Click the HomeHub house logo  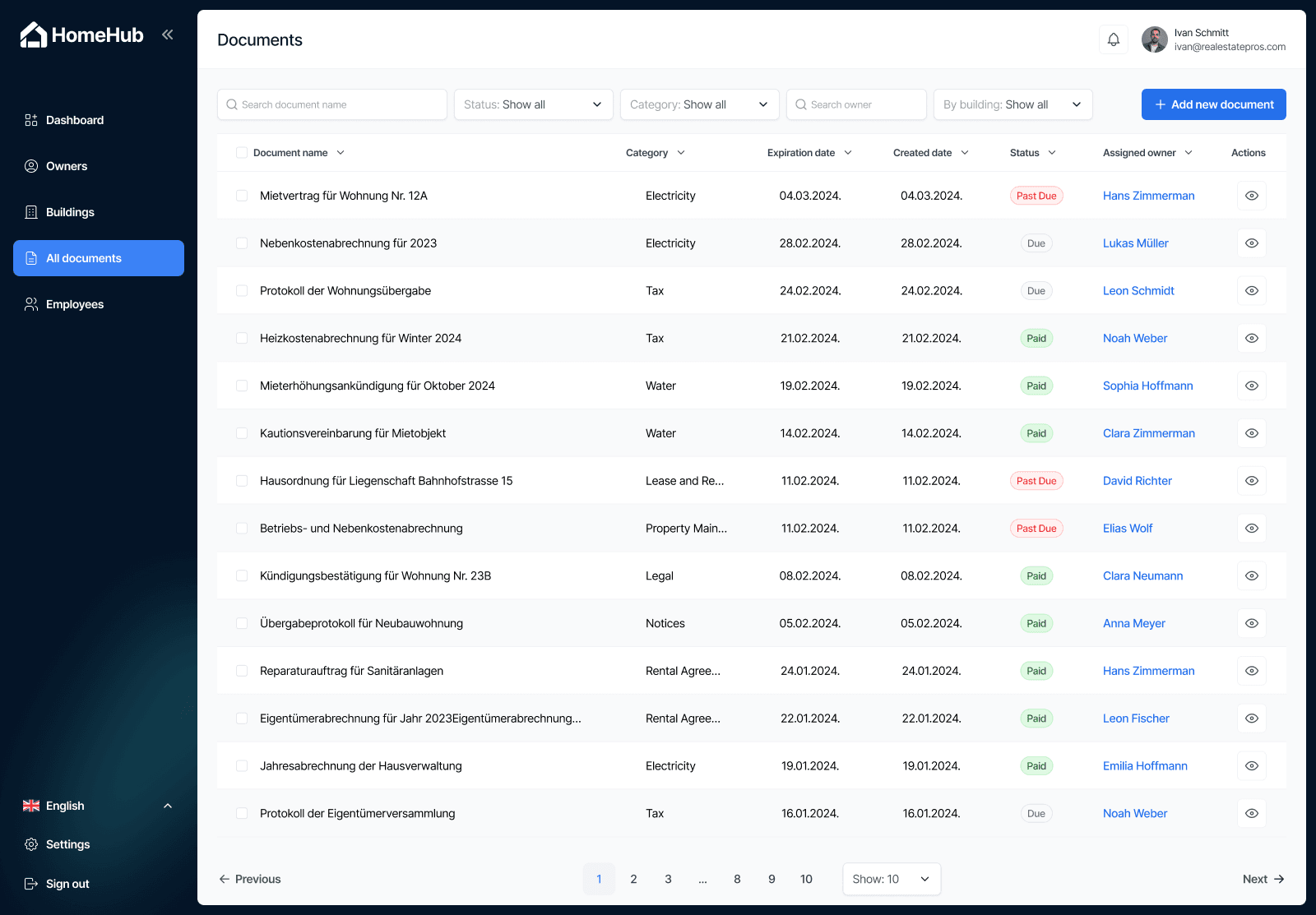[34, 35]
